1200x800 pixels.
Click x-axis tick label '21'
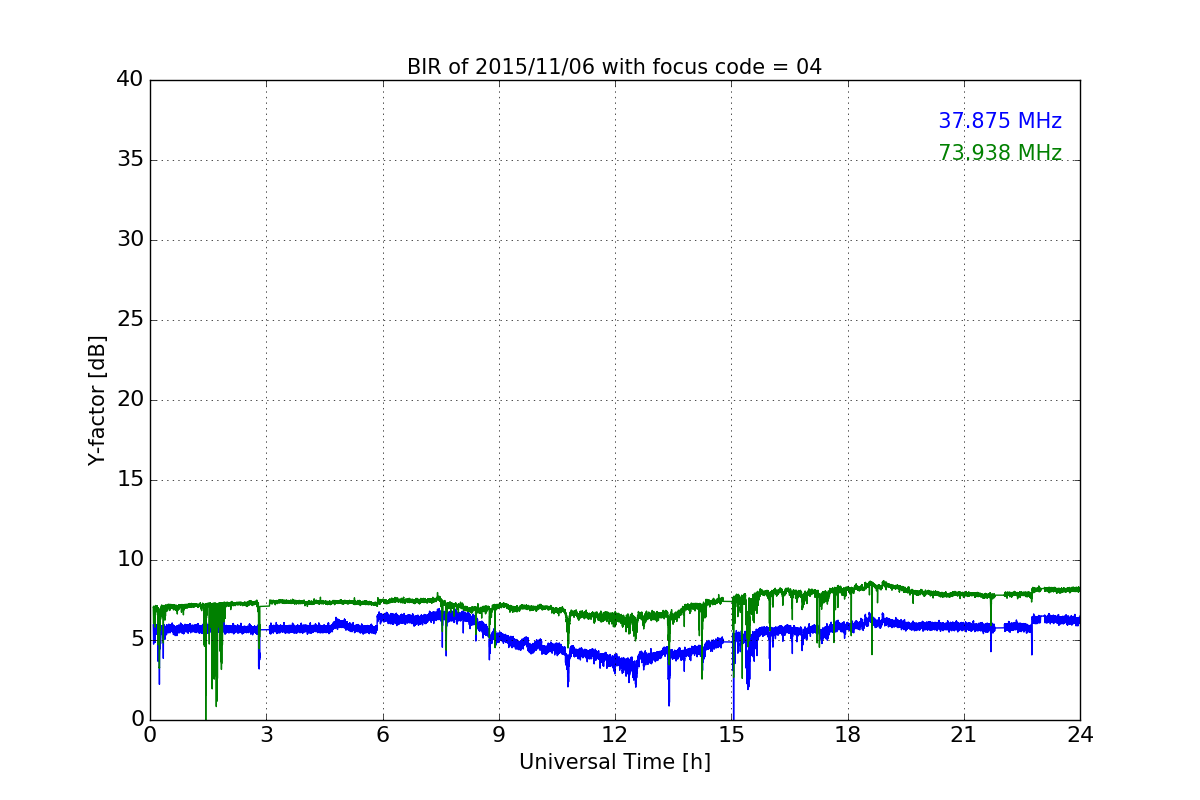pyautogui.click(x=964, y=735)
